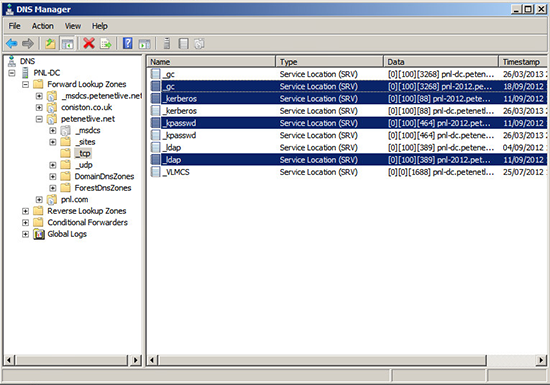Click Data cell with port 1688
The image size is (550, 385).
point(441,172)
